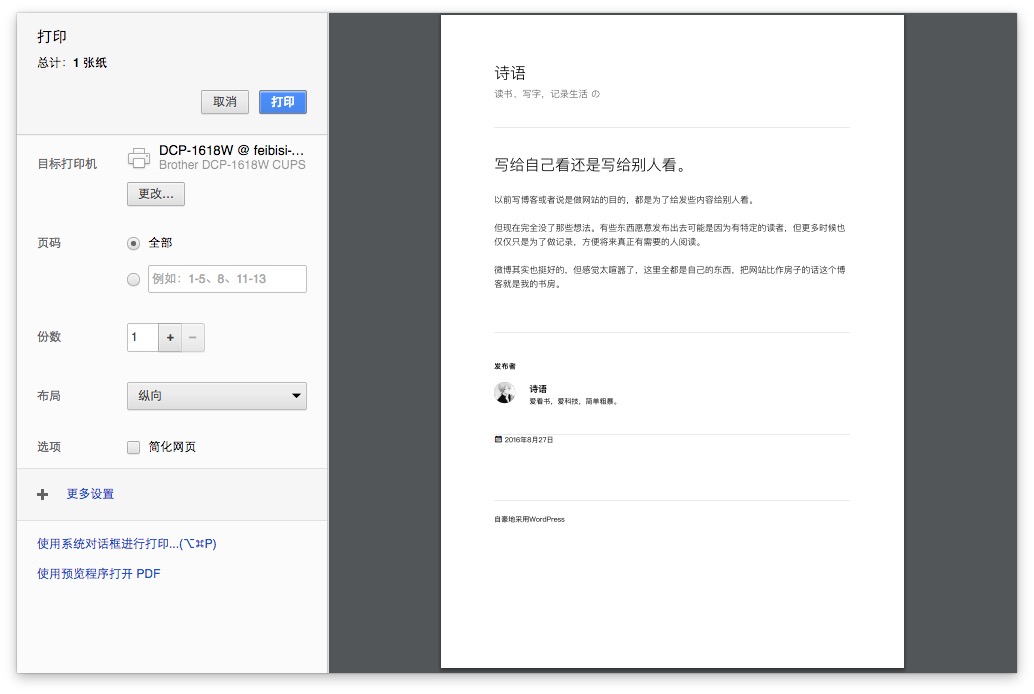Select the custom page range radio button
1034x694 pixels.
pyautogui.click(x=133, y=279)
